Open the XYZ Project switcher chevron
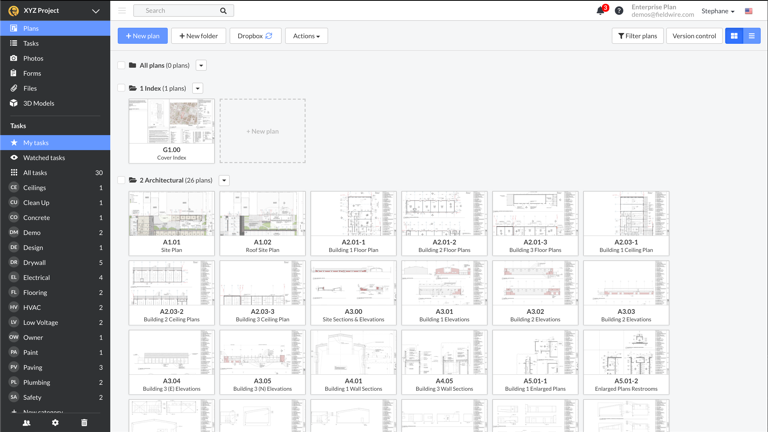 coord(96,11)
